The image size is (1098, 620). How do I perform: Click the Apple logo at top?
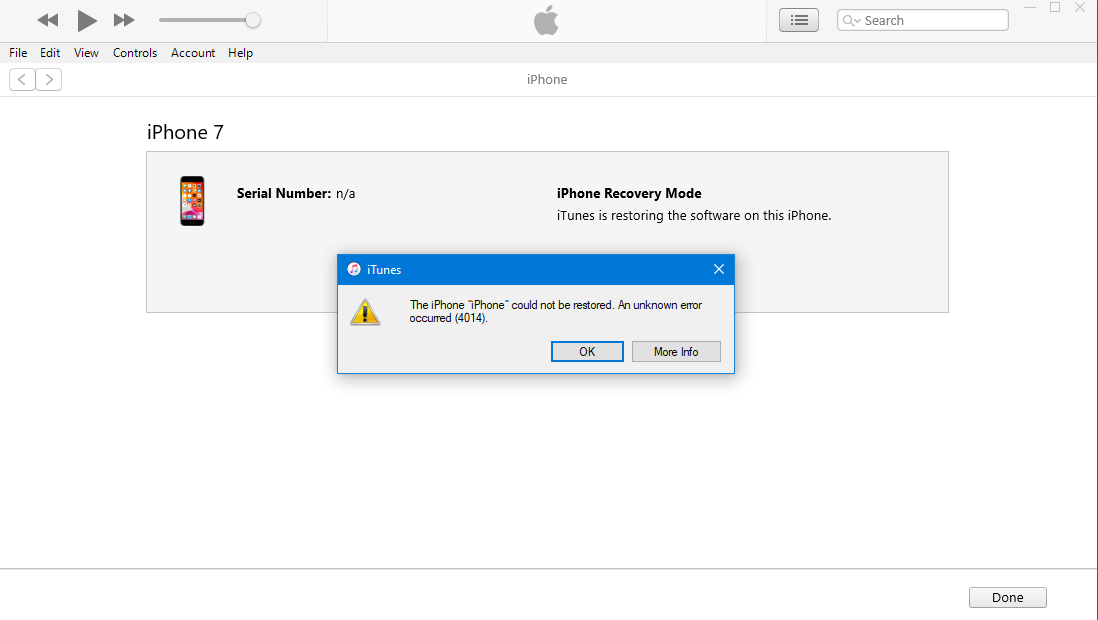[x=546, y=20]
